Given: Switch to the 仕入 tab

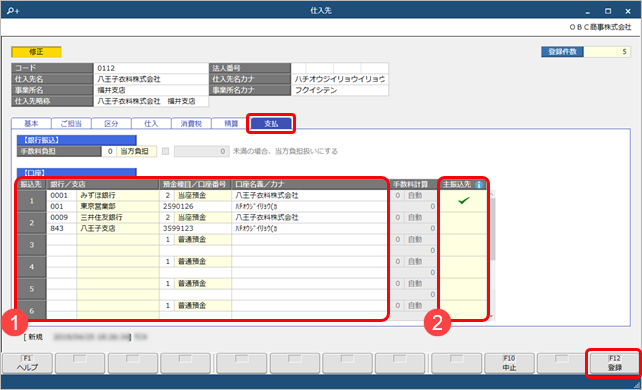Looking at the screenshot, I should pyautogui.click(x=151, y=124).
